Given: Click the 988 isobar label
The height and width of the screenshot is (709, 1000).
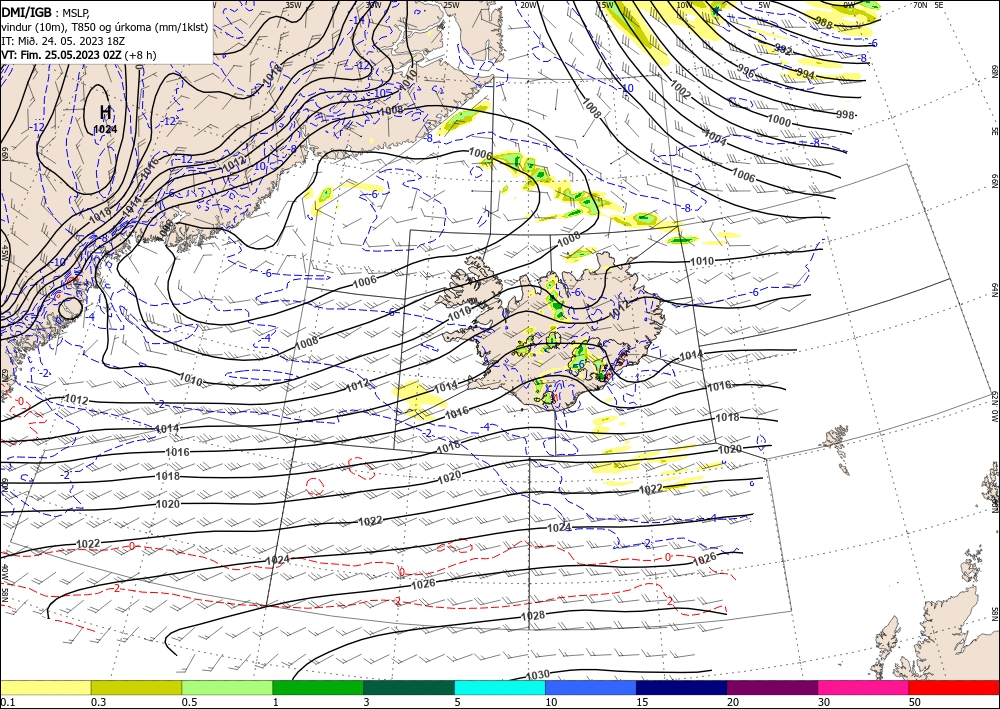Looking at the screenshot, I should 824,24.
